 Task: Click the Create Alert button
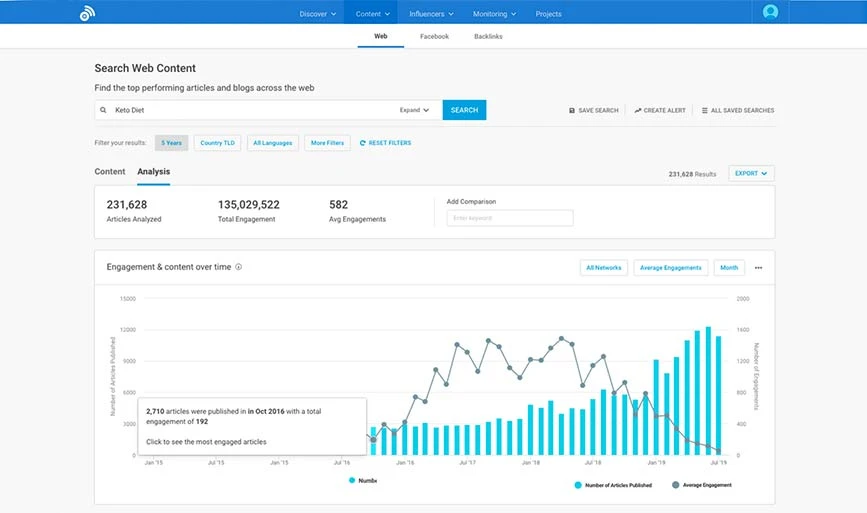tap(660, 111)
